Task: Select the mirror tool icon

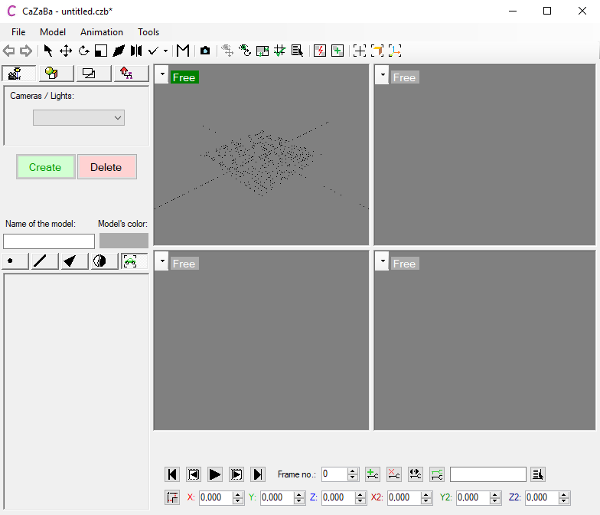Action: click(135, 50)
